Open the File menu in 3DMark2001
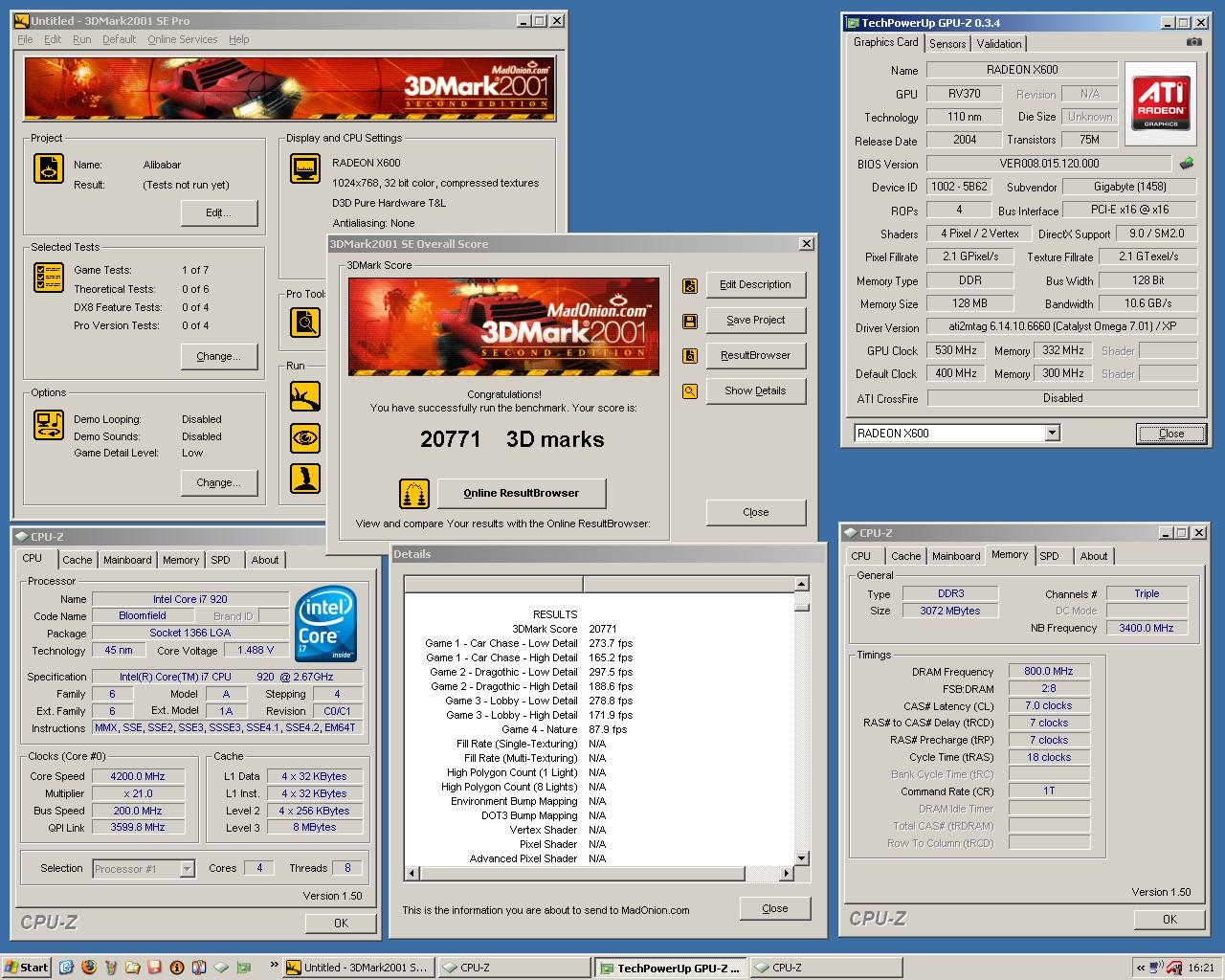 [25, 39]
